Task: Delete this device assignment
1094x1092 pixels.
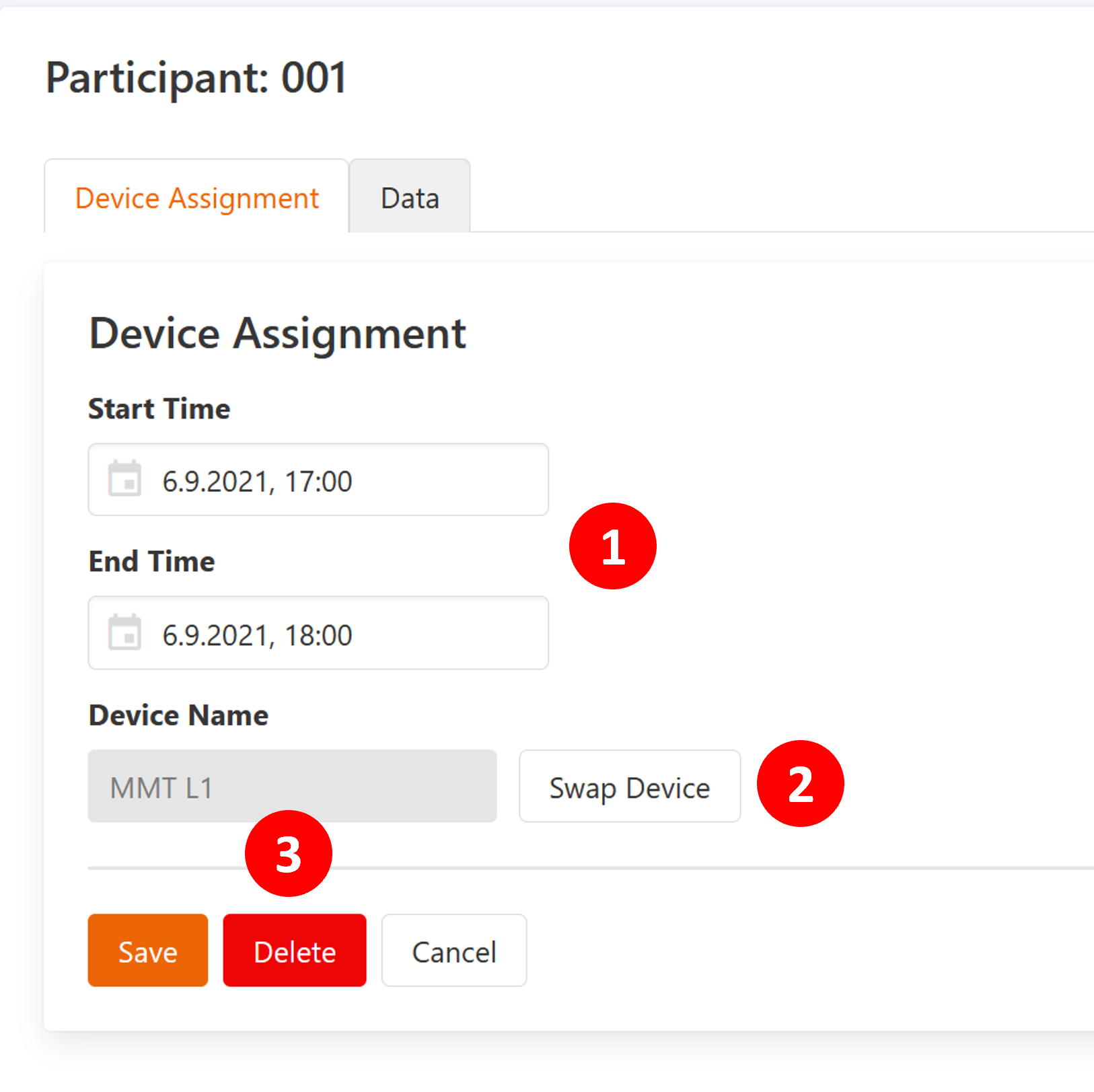Action: (295, 951)
